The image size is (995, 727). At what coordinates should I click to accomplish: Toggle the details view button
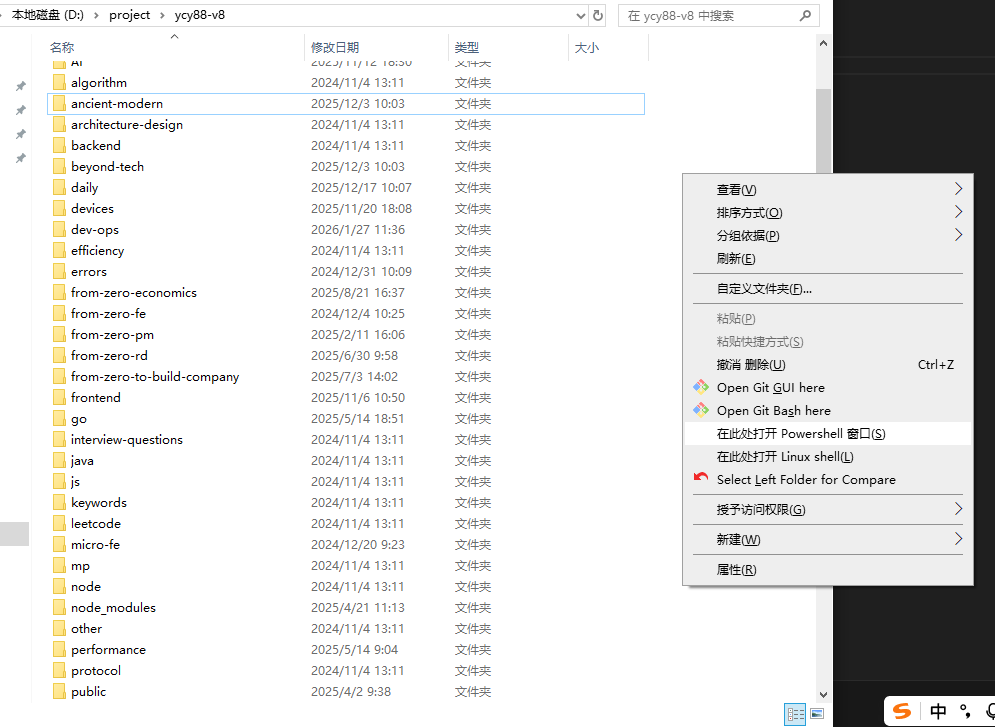tap(796, 714)
